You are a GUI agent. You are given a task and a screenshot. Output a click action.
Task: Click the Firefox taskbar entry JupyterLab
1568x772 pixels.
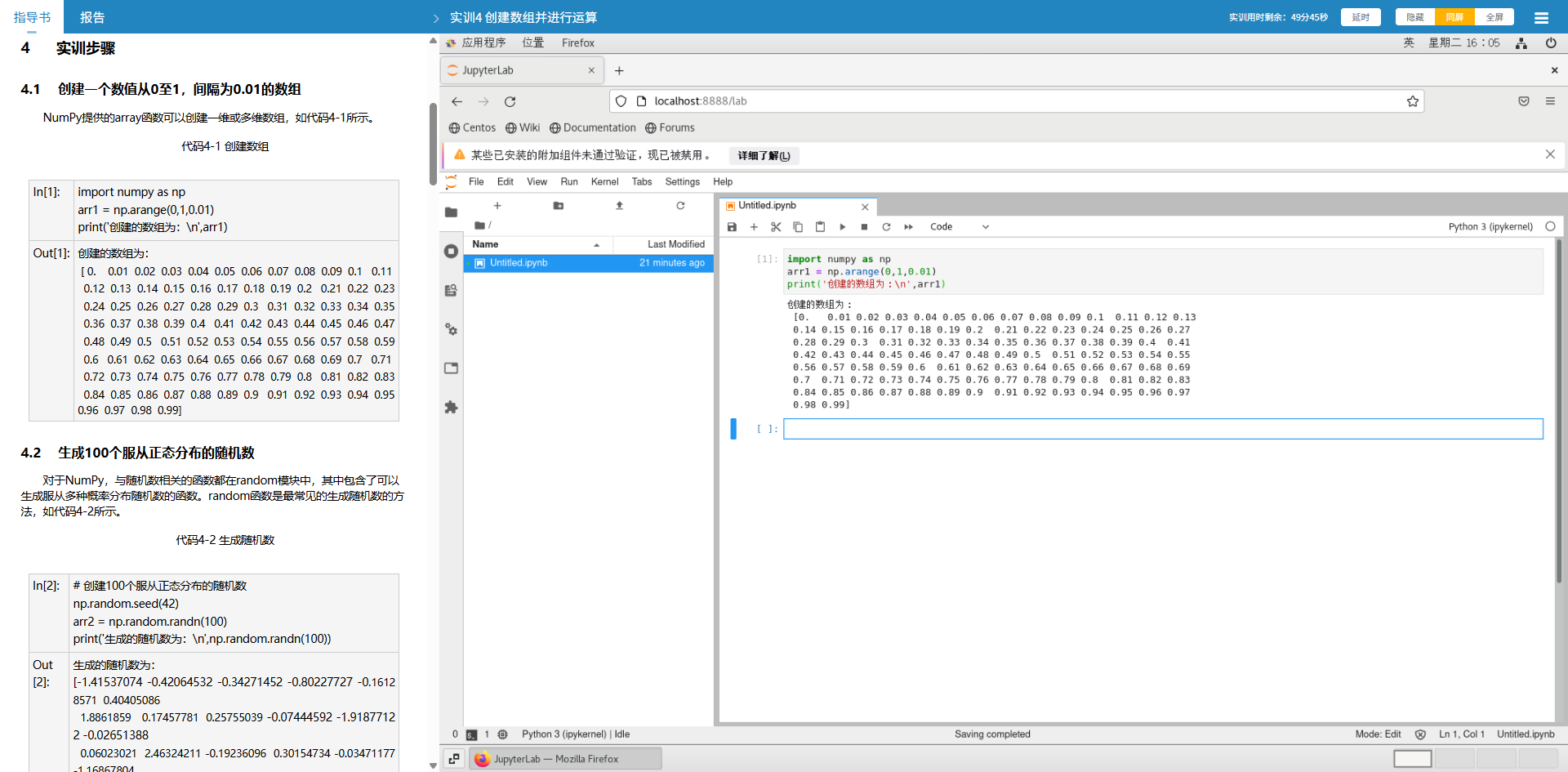click(x=565, y=759)
